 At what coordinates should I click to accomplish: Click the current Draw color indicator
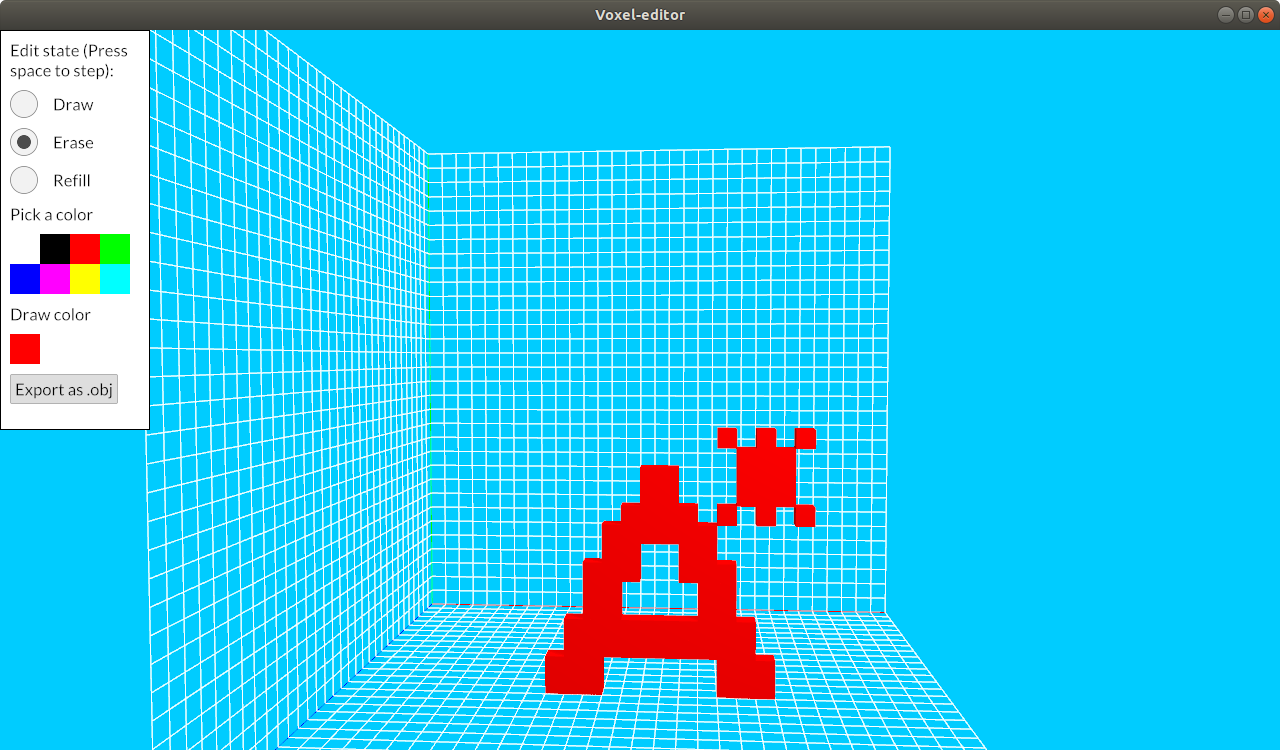click(x=25, y=349)
